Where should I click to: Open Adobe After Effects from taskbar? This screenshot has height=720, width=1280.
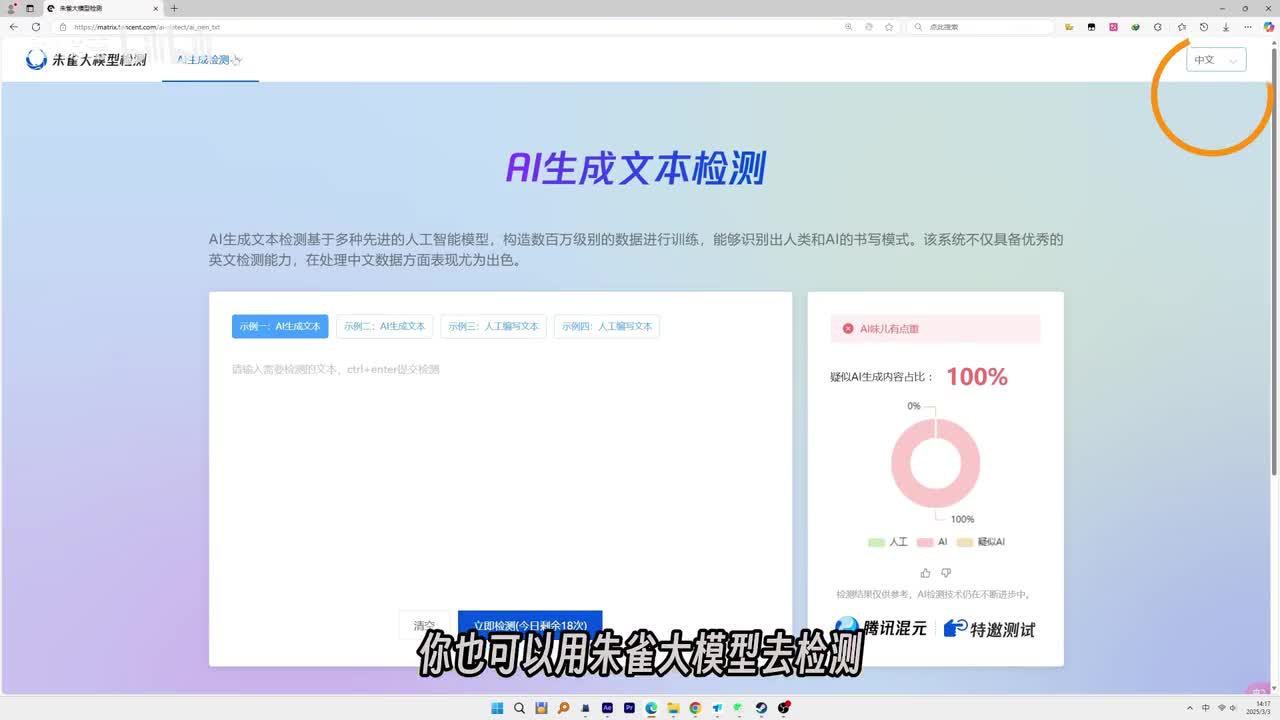pyautogui.click(x=607, y=708)
